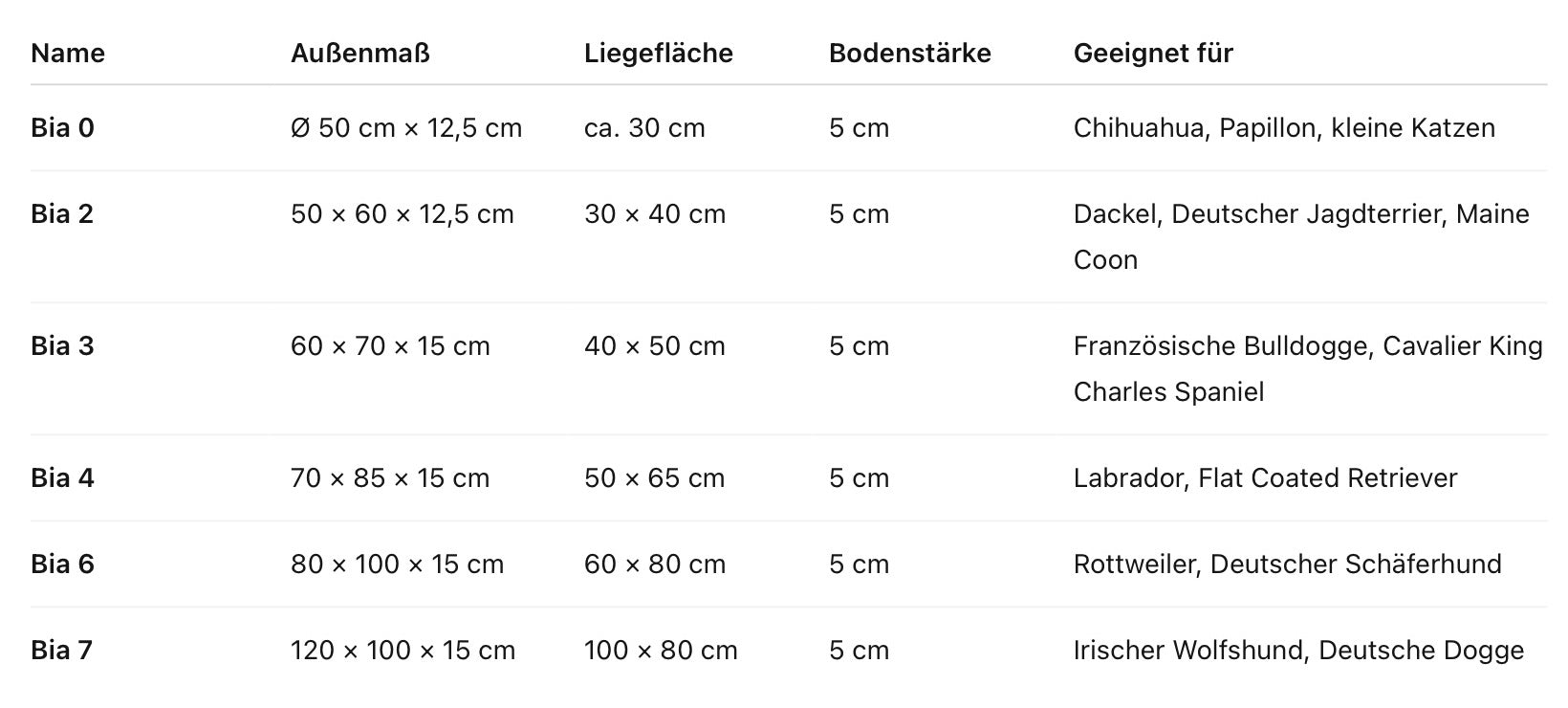The image size is (1568, 708).
Task: Select the Bia 3 row name
Action: point(62,345)
